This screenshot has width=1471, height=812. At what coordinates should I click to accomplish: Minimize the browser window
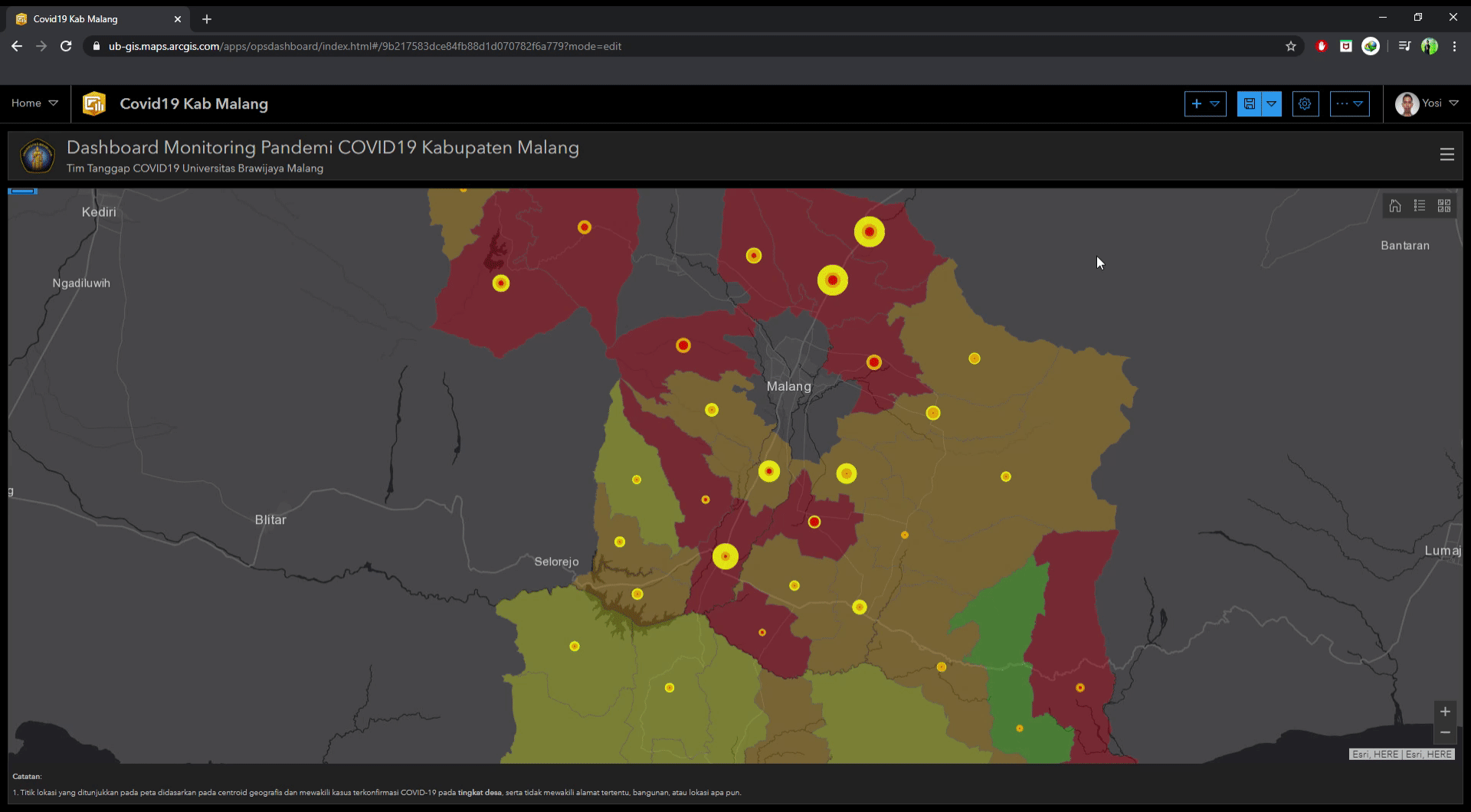[1383, 17]
